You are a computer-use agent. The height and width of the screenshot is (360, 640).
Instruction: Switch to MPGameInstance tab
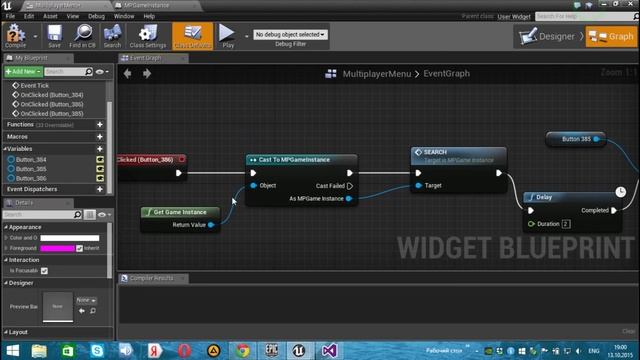[x=146, y=5]
